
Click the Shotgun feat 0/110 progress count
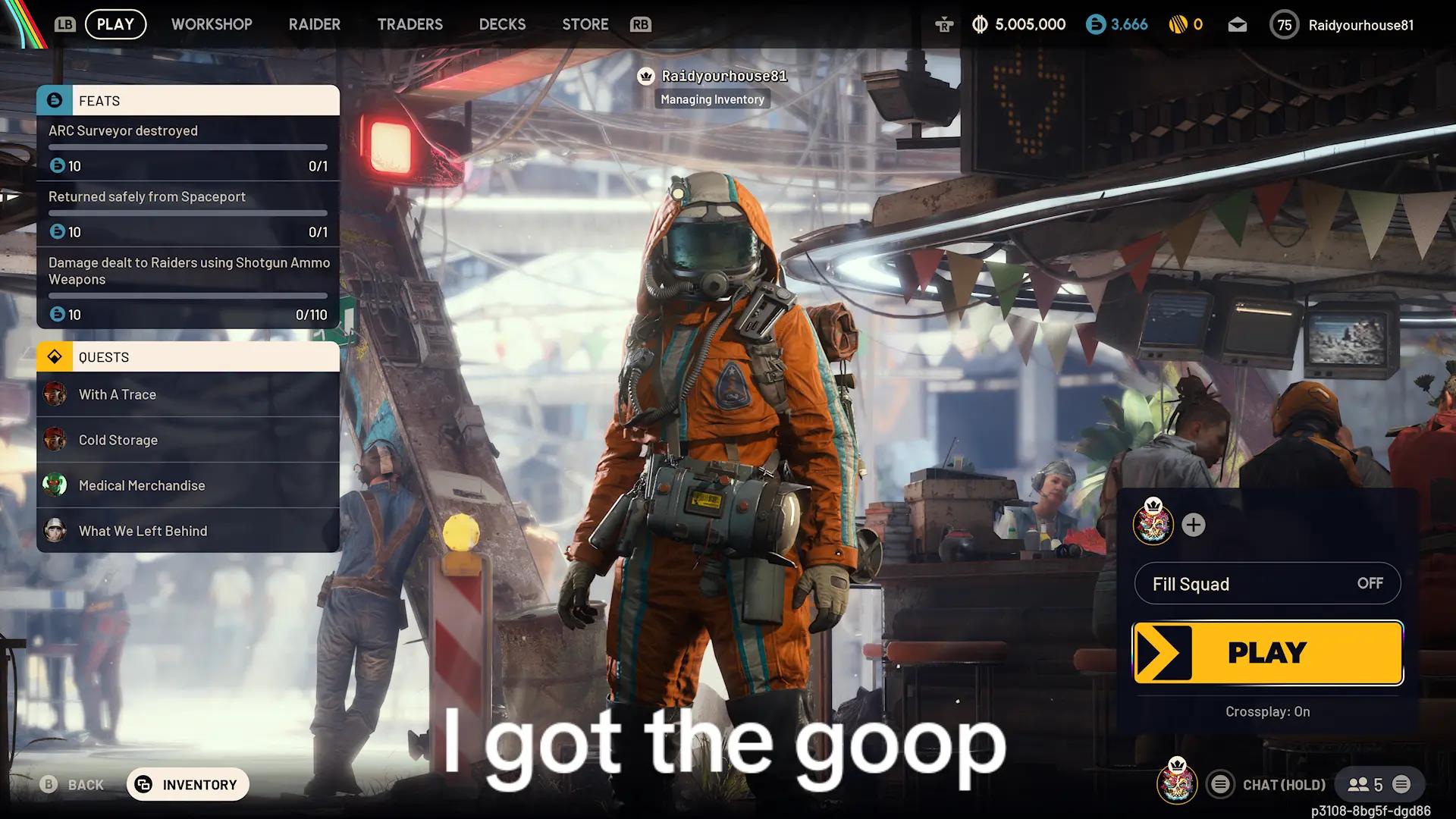(312, 315)
